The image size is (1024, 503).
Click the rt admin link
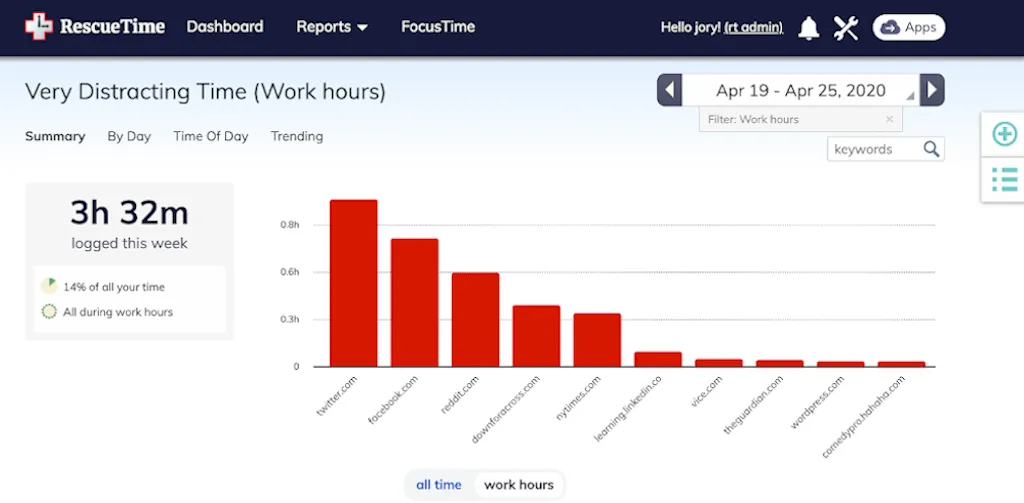click(754, 27)
